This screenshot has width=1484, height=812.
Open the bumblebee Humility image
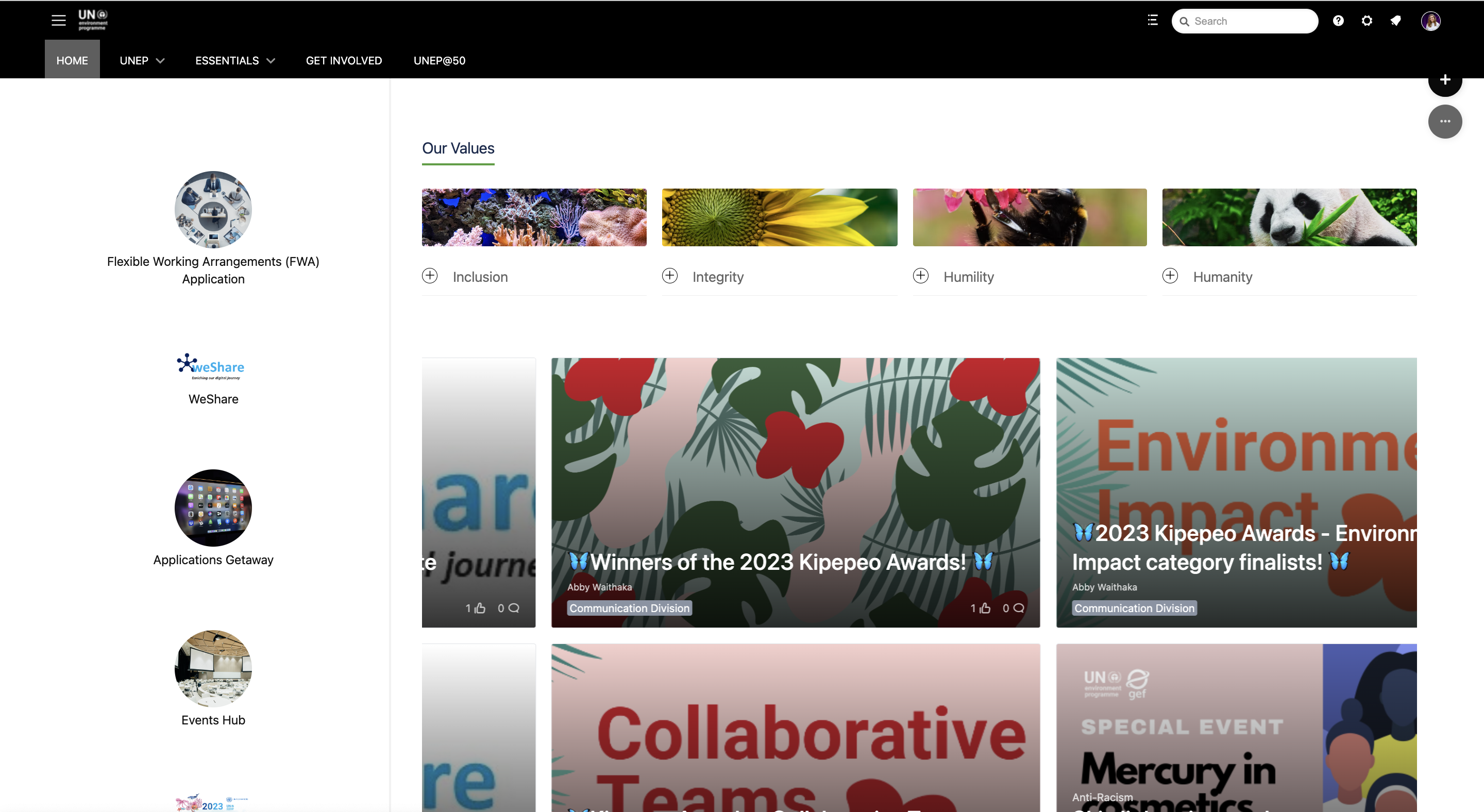(x=1030, y=217)
